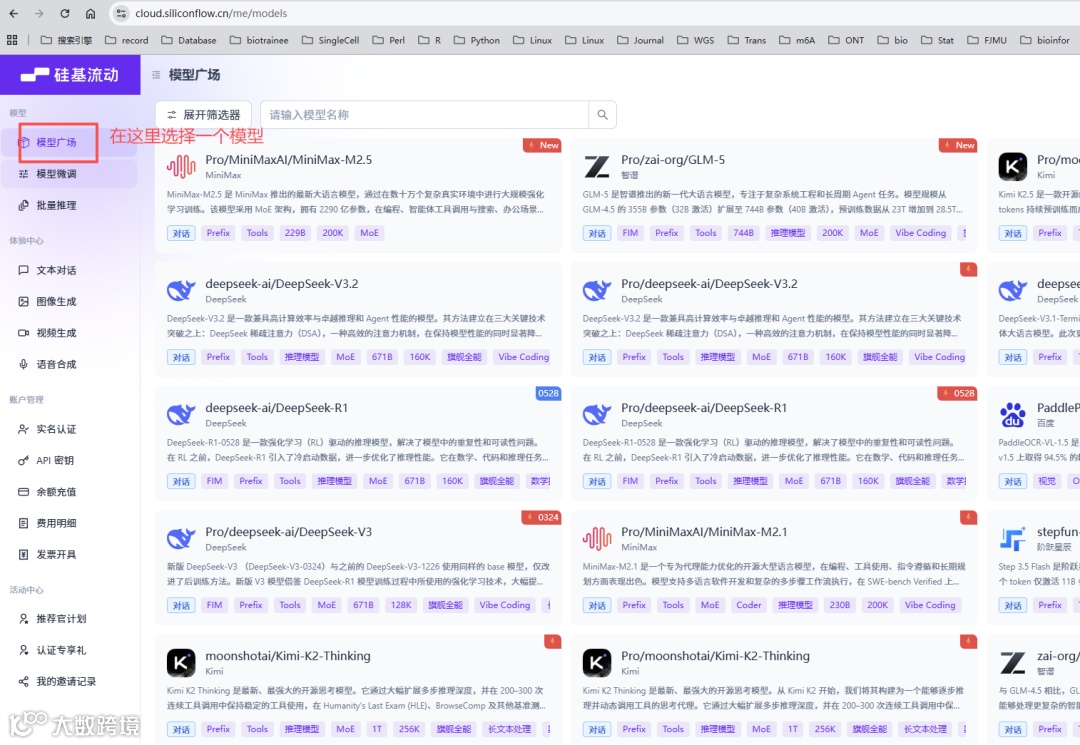Open 发票开具 in the sidebar
This screenshot has height=745, width=1080.
coord(69,554)
